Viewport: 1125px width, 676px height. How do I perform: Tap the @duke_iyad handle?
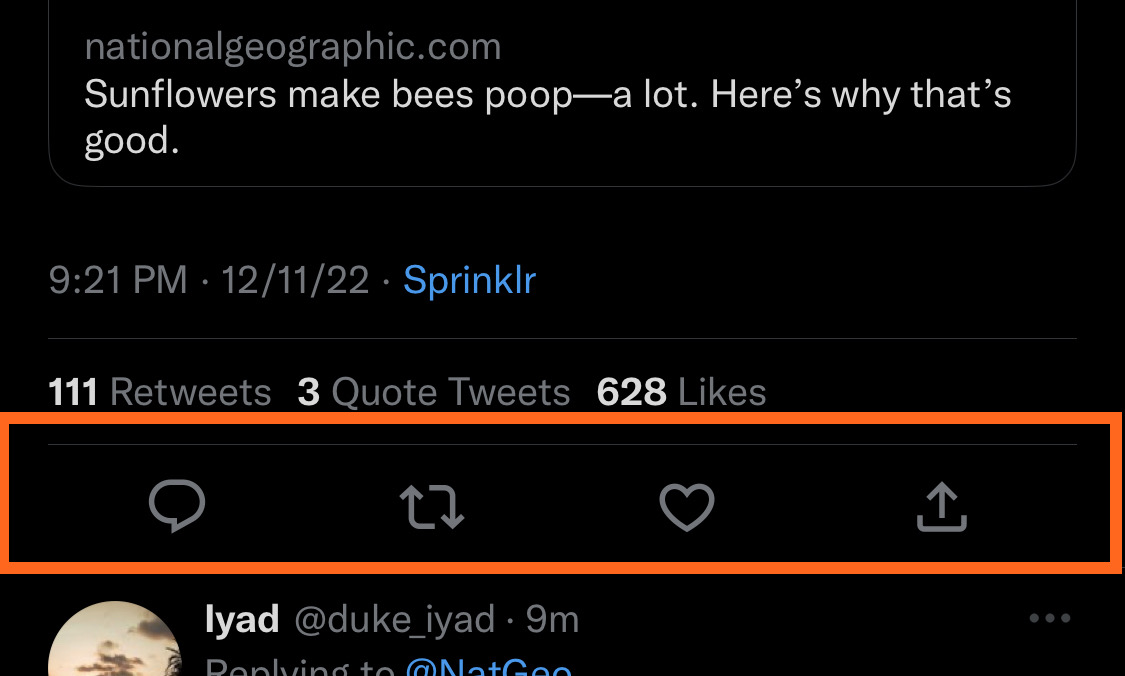point(394,620)
